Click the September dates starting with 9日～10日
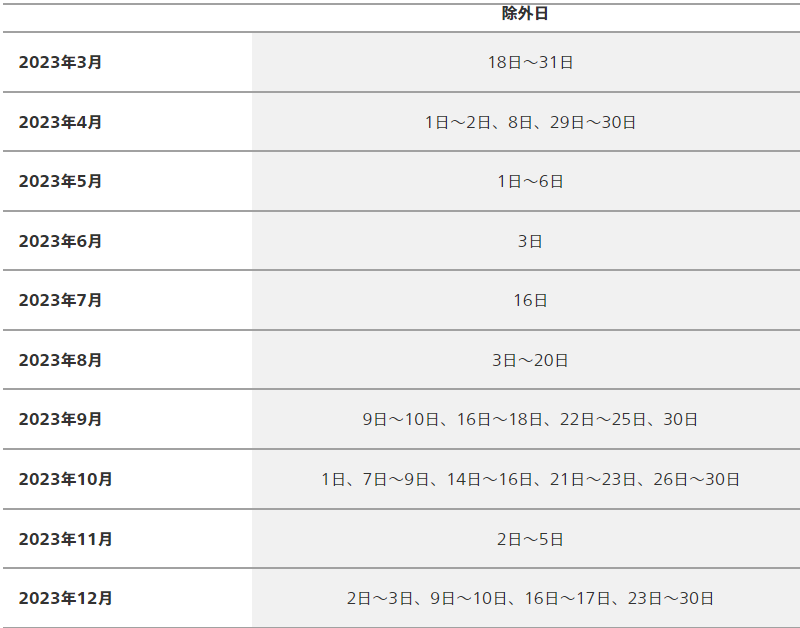800x628 pixels. click(530, 419)
